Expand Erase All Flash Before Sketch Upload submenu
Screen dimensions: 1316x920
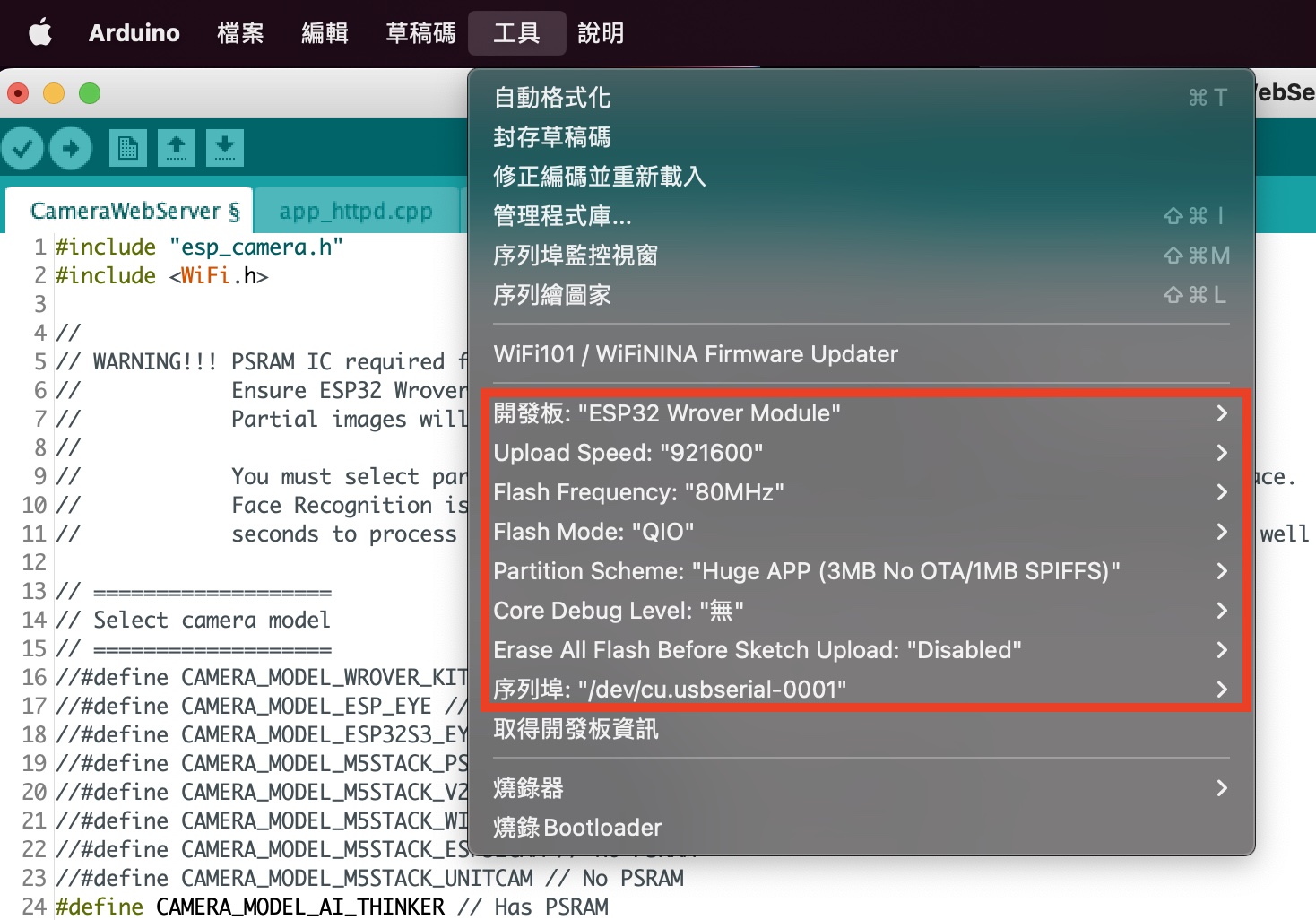pyautogui.click(x=861, y=650)
